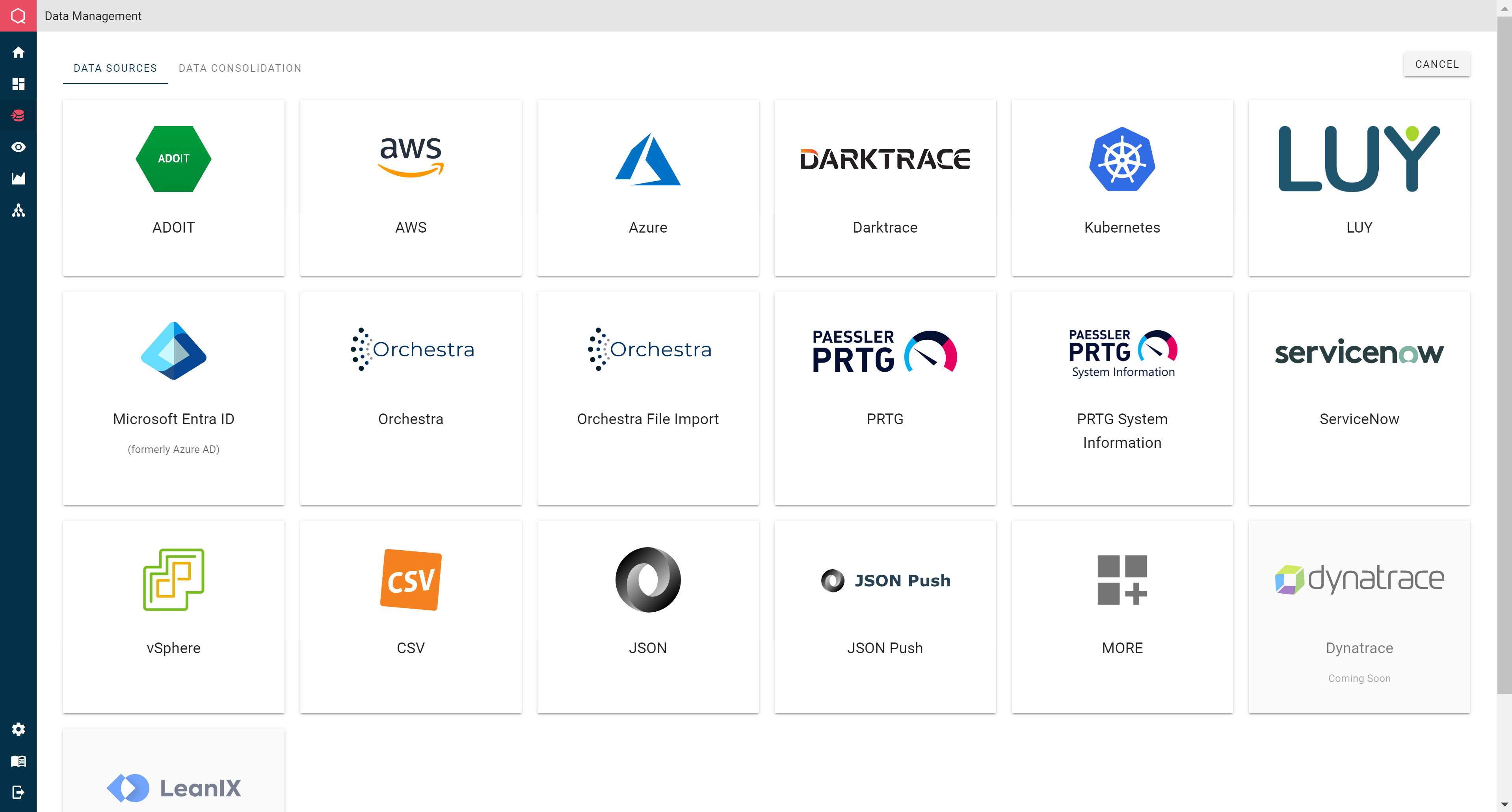Click the ServiceNow card label
This screenshot has width=1512, height=812.
pyautogui.click(x=1359, y=419)
